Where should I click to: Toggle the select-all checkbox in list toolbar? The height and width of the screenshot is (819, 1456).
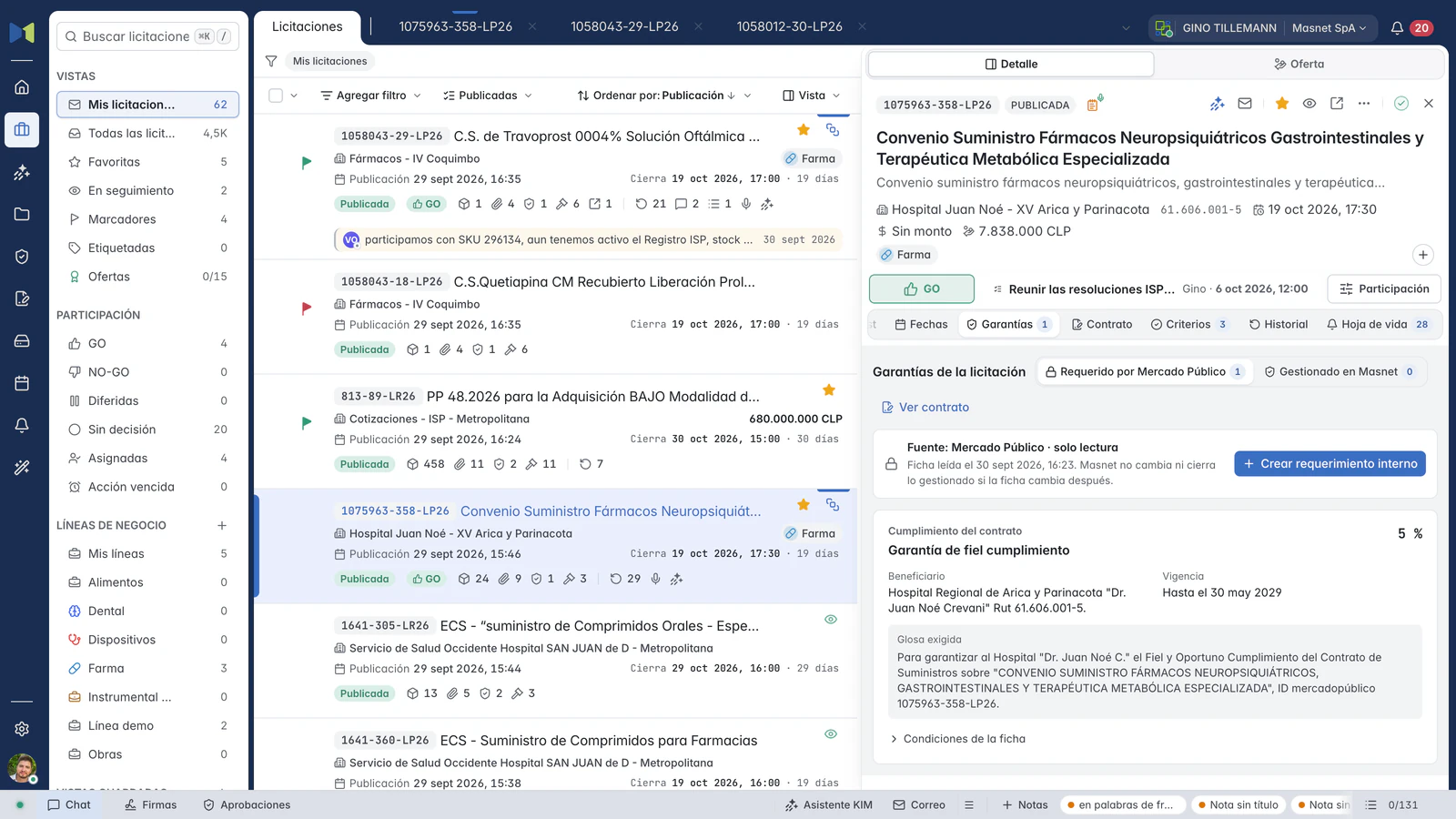[276, 96]
